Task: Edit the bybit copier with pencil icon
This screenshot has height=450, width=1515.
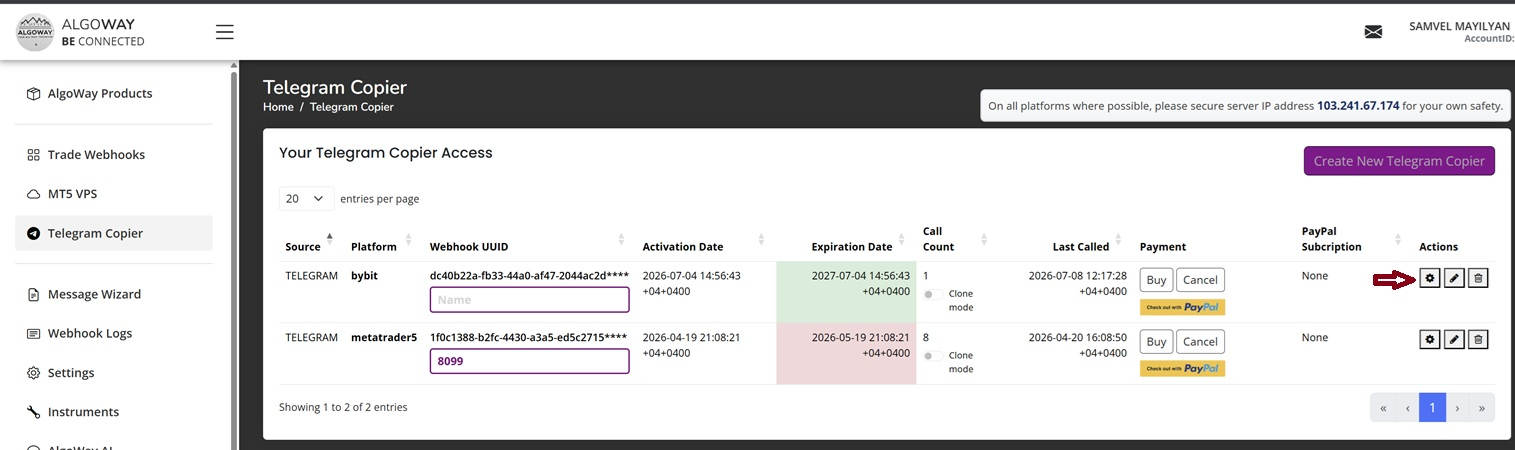Action: 1454,278
